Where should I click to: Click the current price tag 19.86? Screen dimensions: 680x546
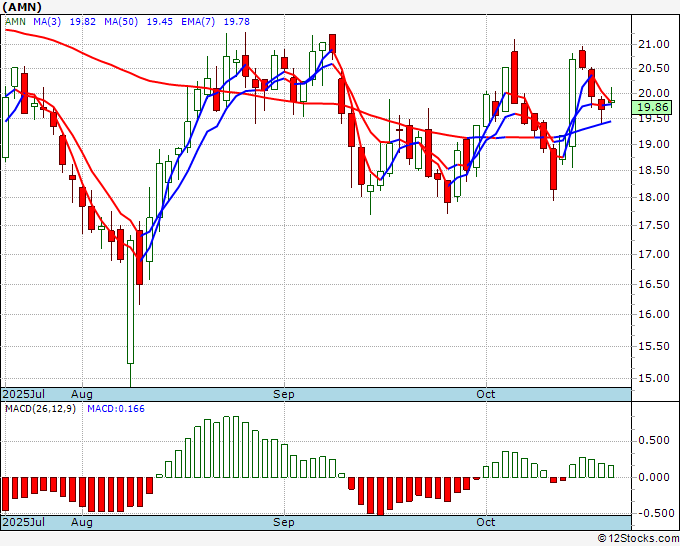point(652,107)
